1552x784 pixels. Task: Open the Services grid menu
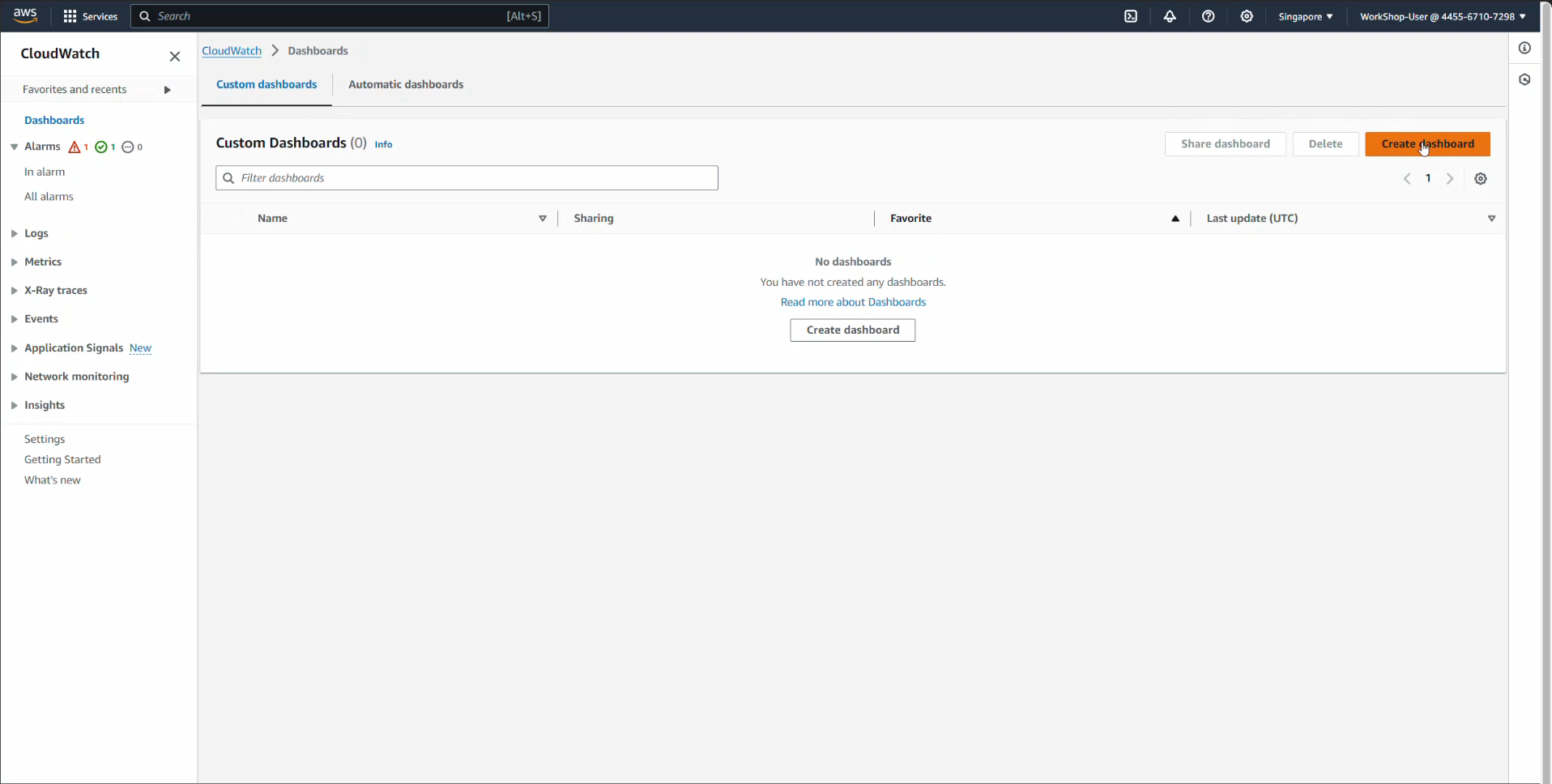click(91, 16)
